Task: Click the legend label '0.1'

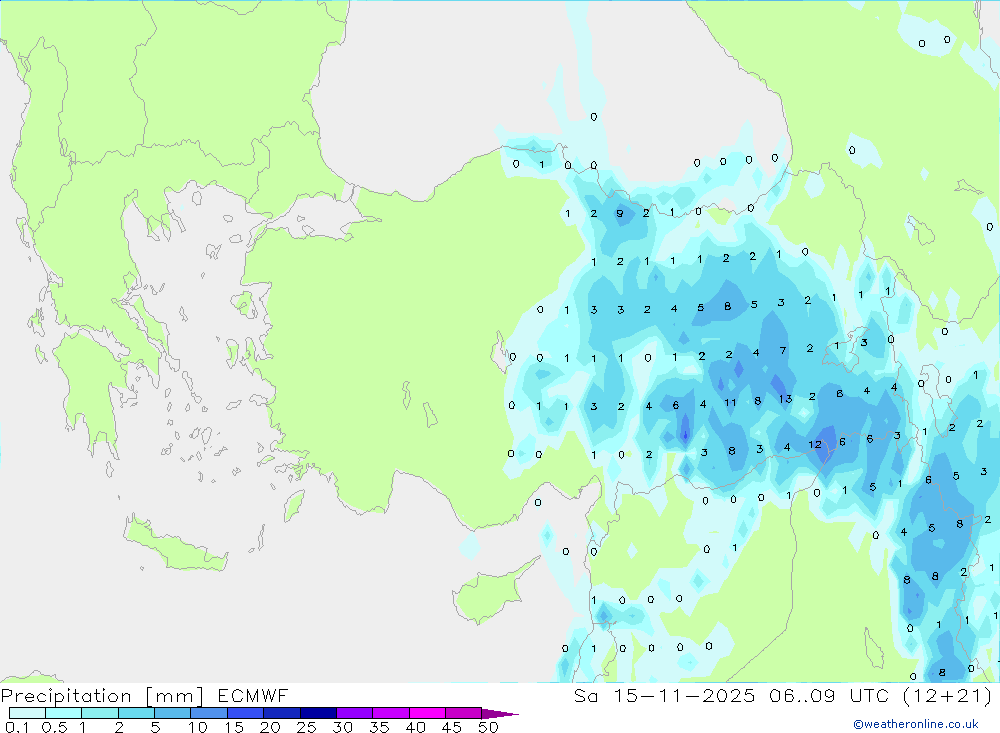Action: coord(17,727)
